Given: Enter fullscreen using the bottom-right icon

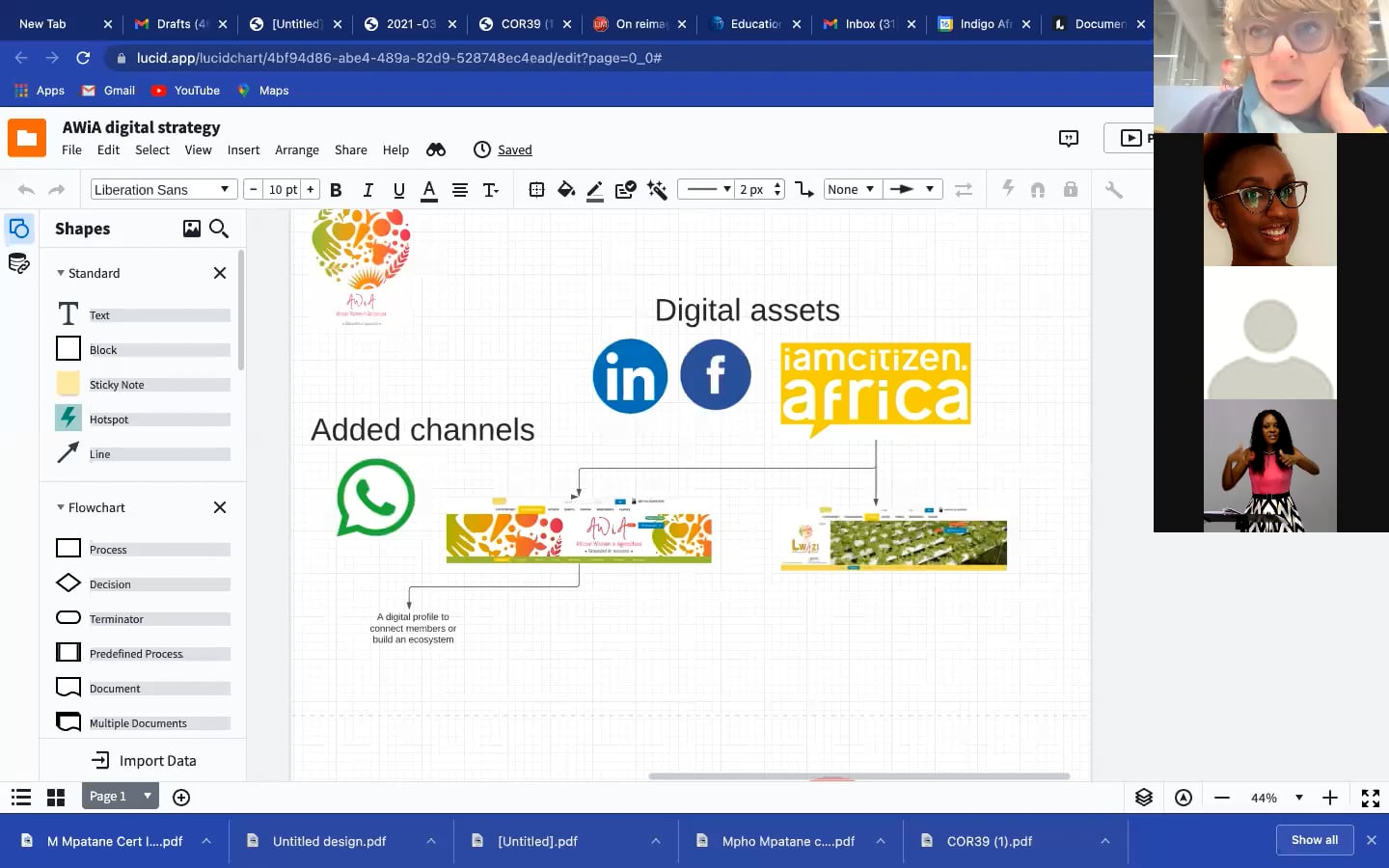Looking at the screenshot, I should (1371, 798).
